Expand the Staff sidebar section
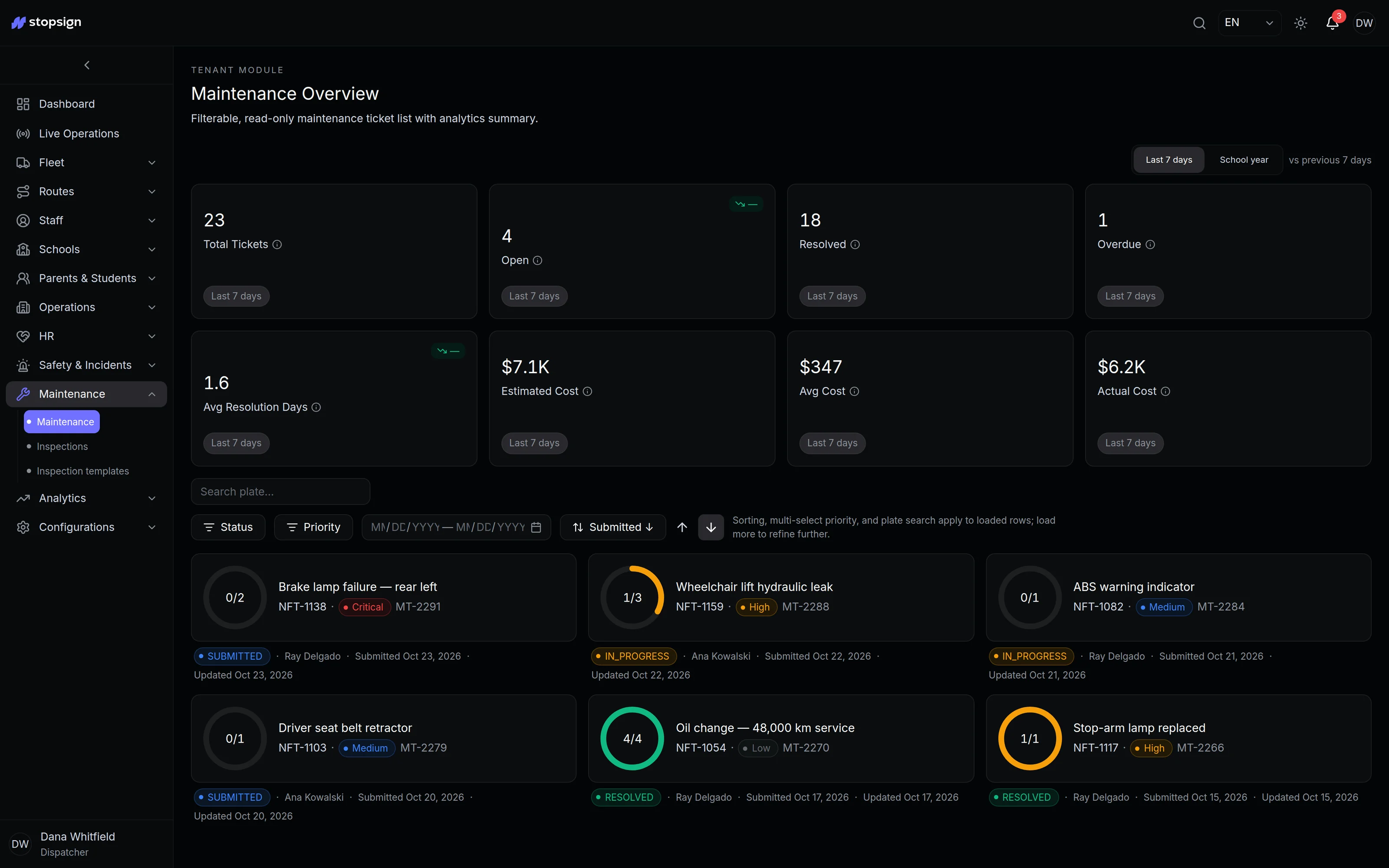The width and height of the screenshot is (1389, 868). tap(87, 220)
